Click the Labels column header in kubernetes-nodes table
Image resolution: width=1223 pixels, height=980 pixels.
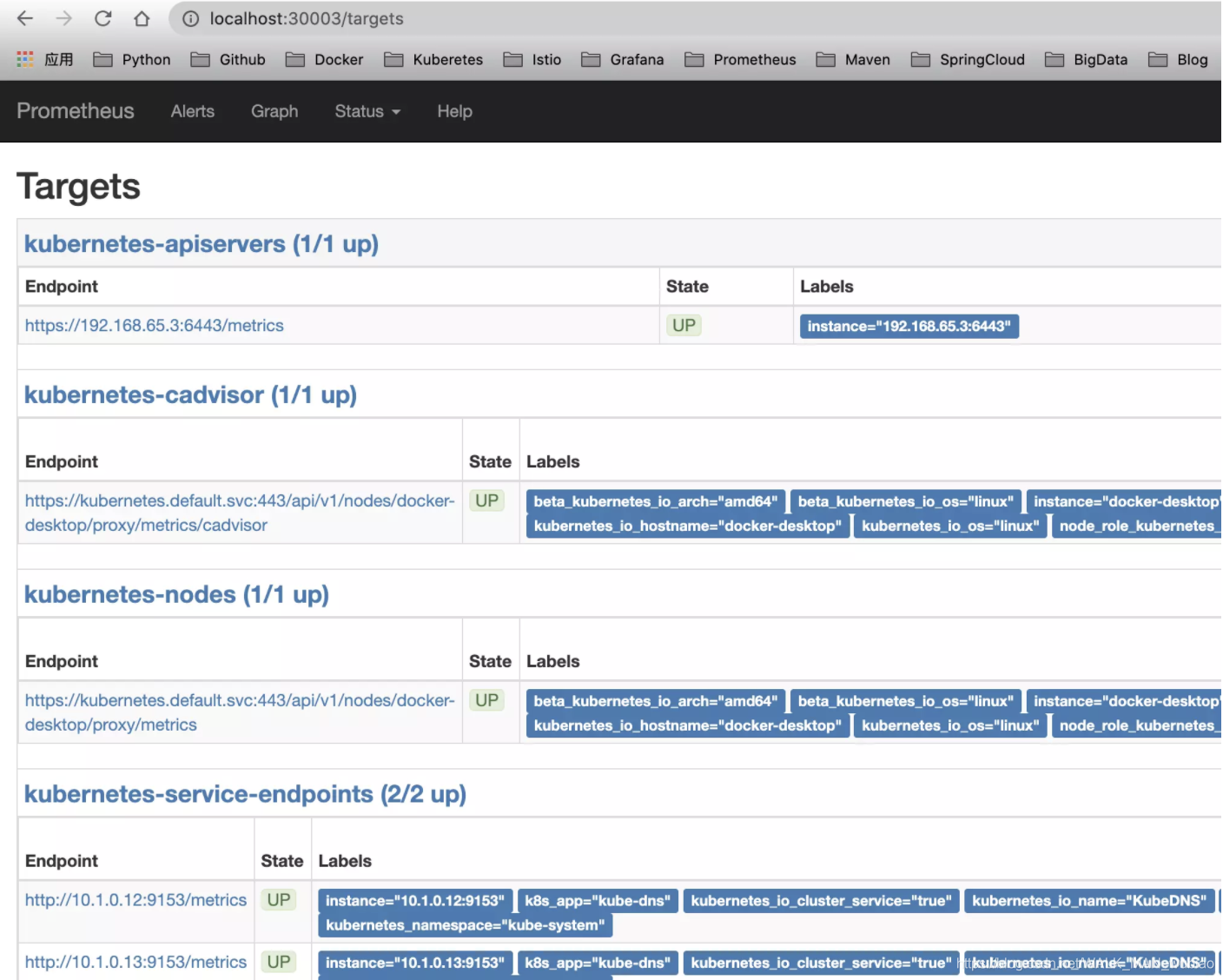[x=553, y=662]
